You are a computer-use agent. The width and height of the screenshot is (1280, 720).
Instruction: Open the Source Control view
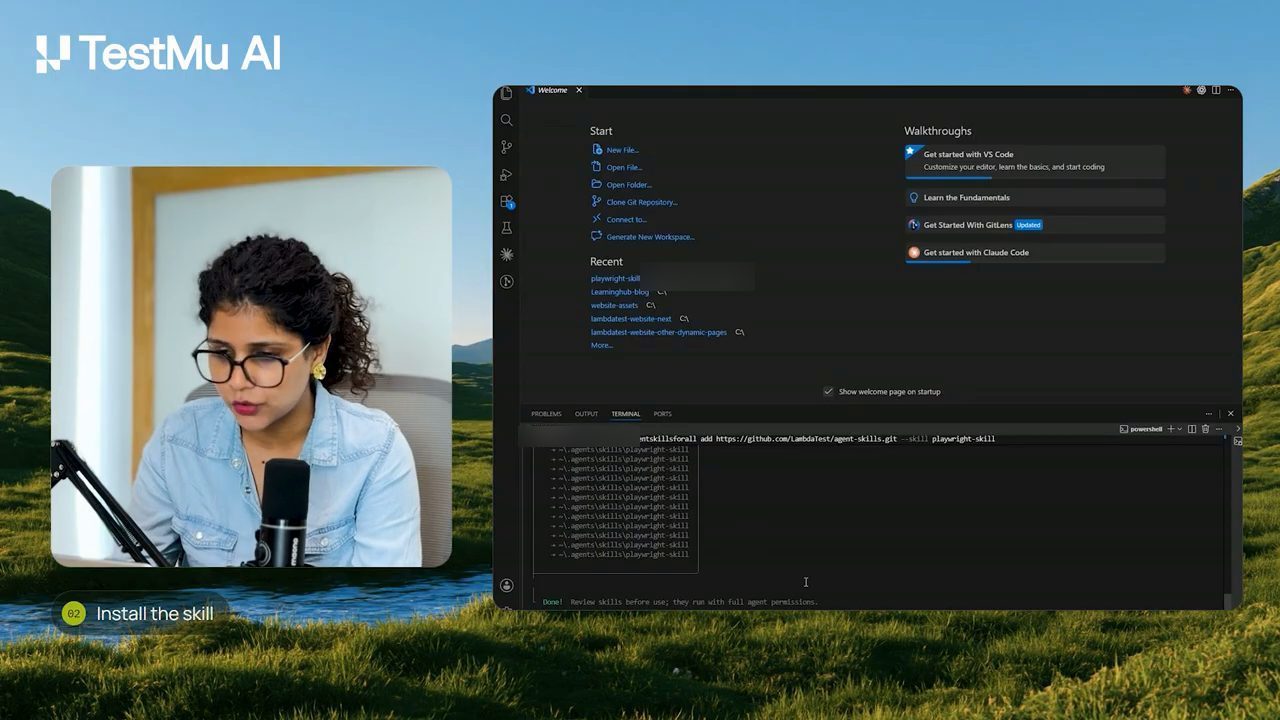click(506, 147)
